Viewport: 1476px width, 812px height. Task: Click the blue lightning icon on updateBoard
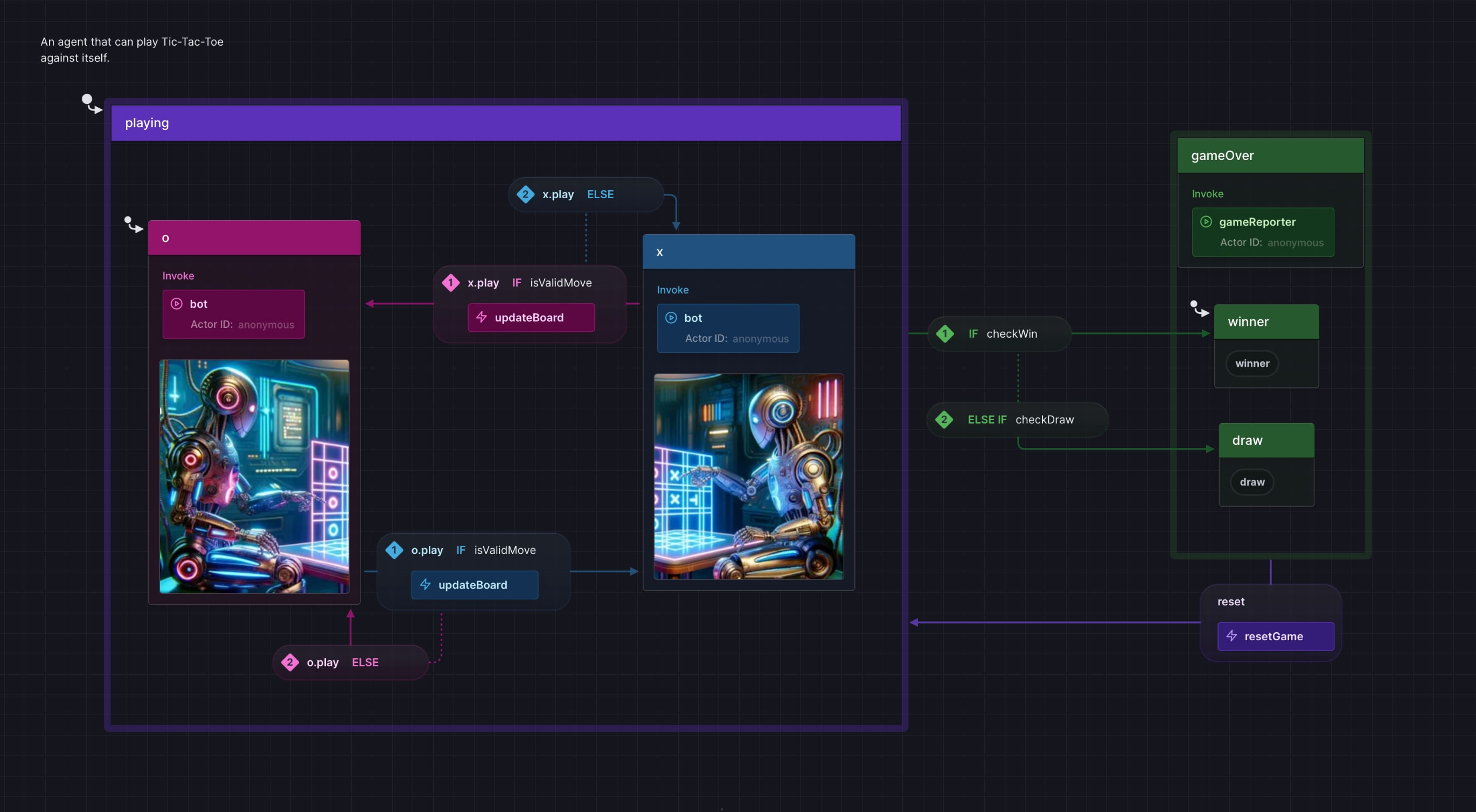click(x=425, y=584)
